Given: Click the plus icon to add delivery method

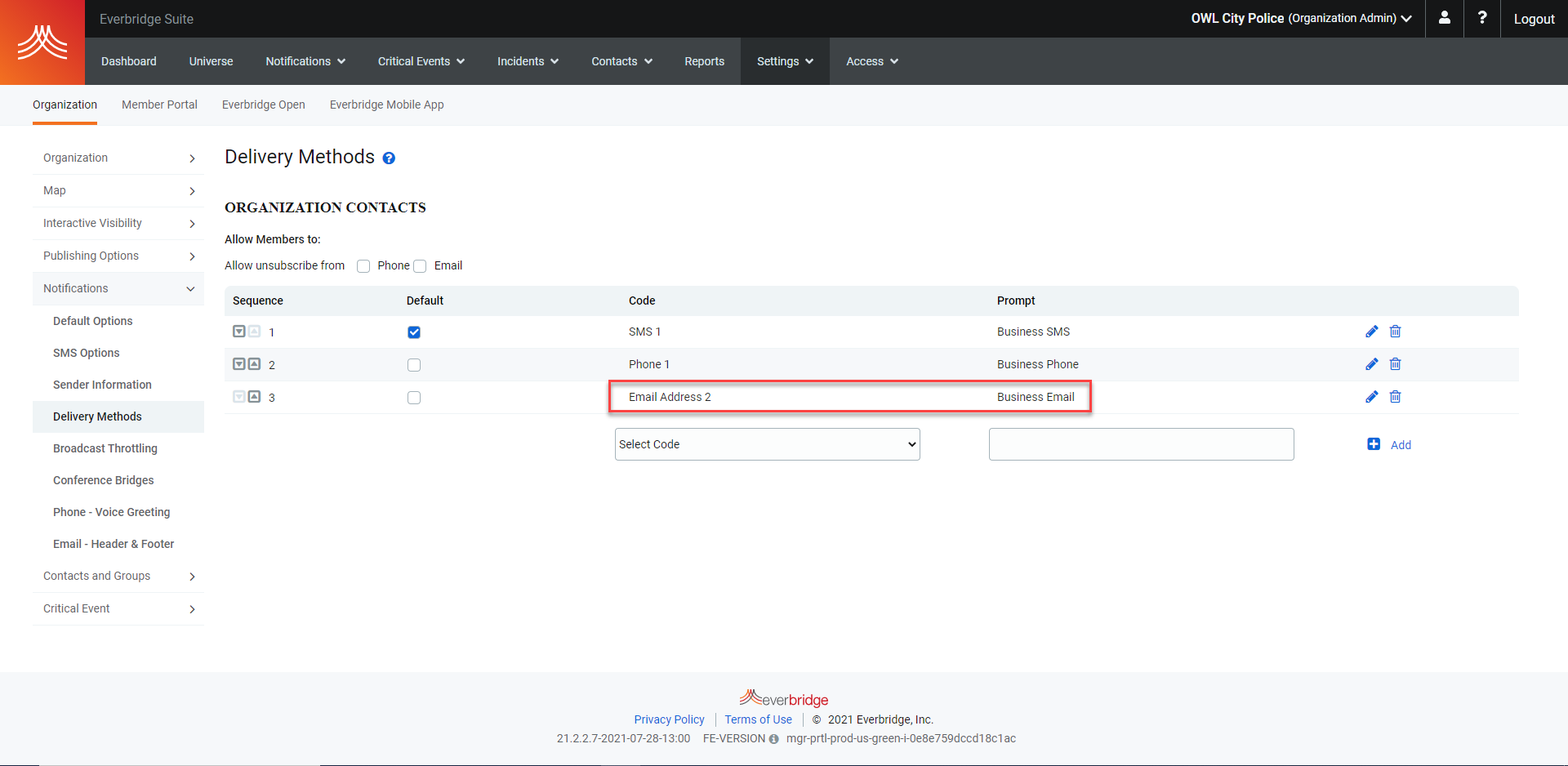Looking at the screenshot, I should pyautogui.click(x=1374, y=444).
